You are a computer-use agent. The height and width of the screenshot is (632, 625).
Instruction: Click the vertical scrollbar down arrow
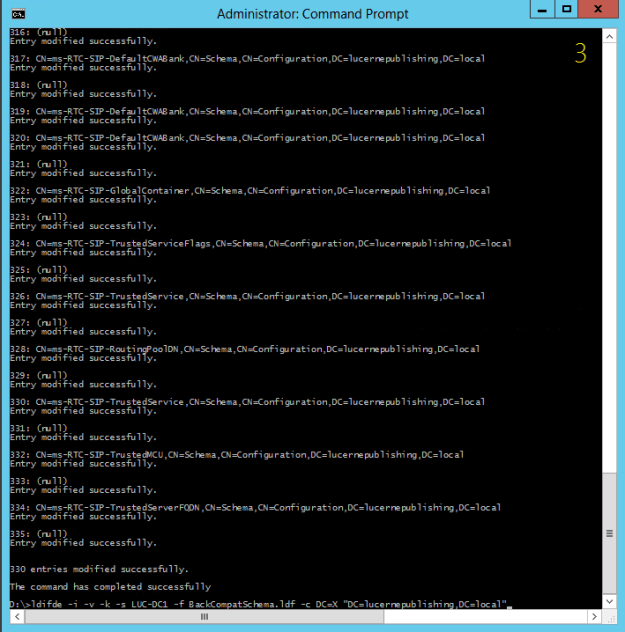pyautogui.click(x=609, y=603)
